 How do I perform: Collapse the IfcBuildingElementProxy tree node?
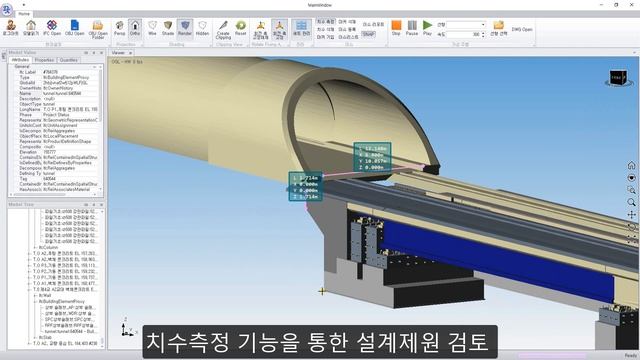[x=35, y=301]
